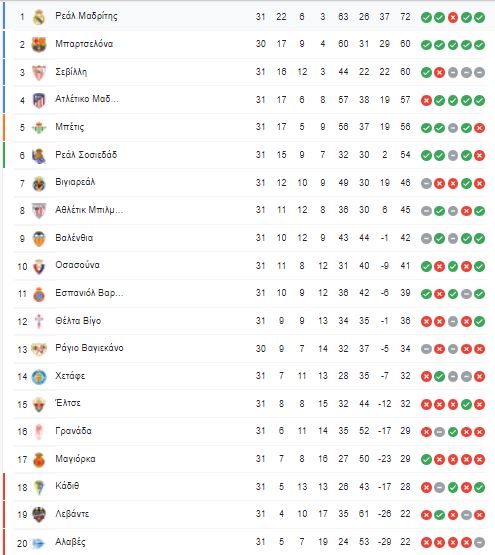Click Mallorca's green win result icon

426,459
